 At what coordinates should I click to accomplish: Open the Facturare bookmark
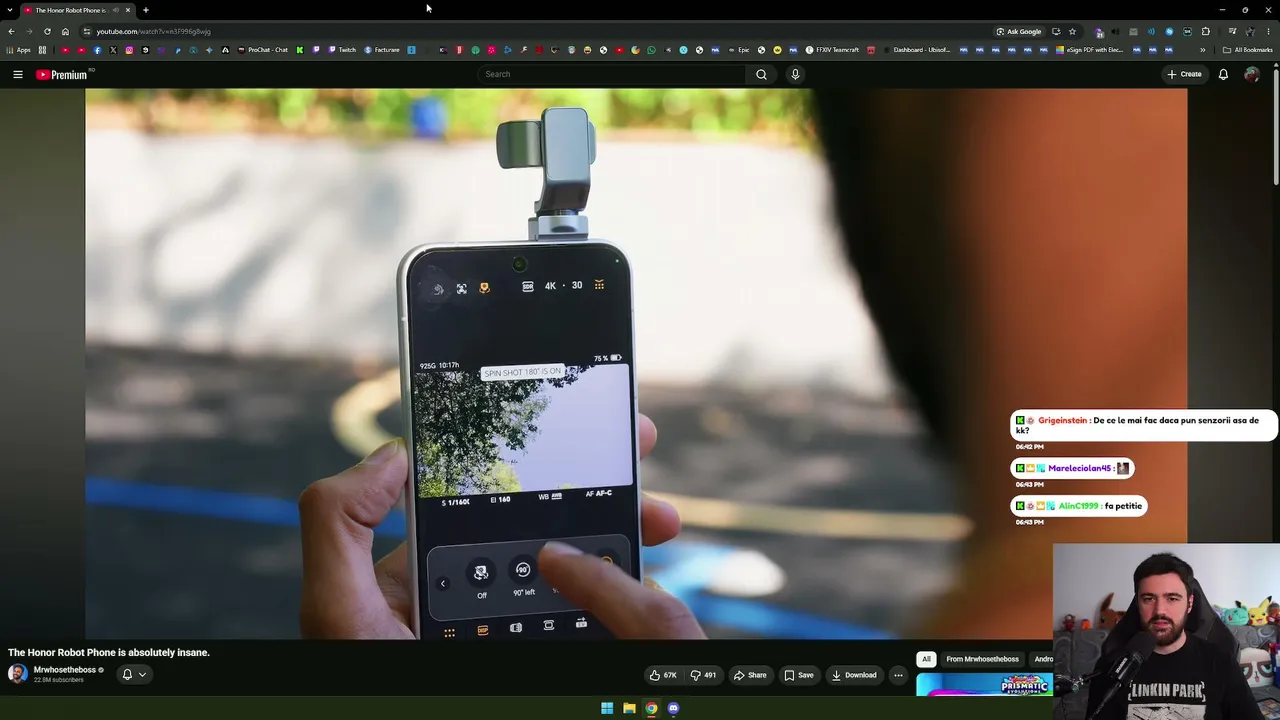pyautogui.click(x=382, y=50)
